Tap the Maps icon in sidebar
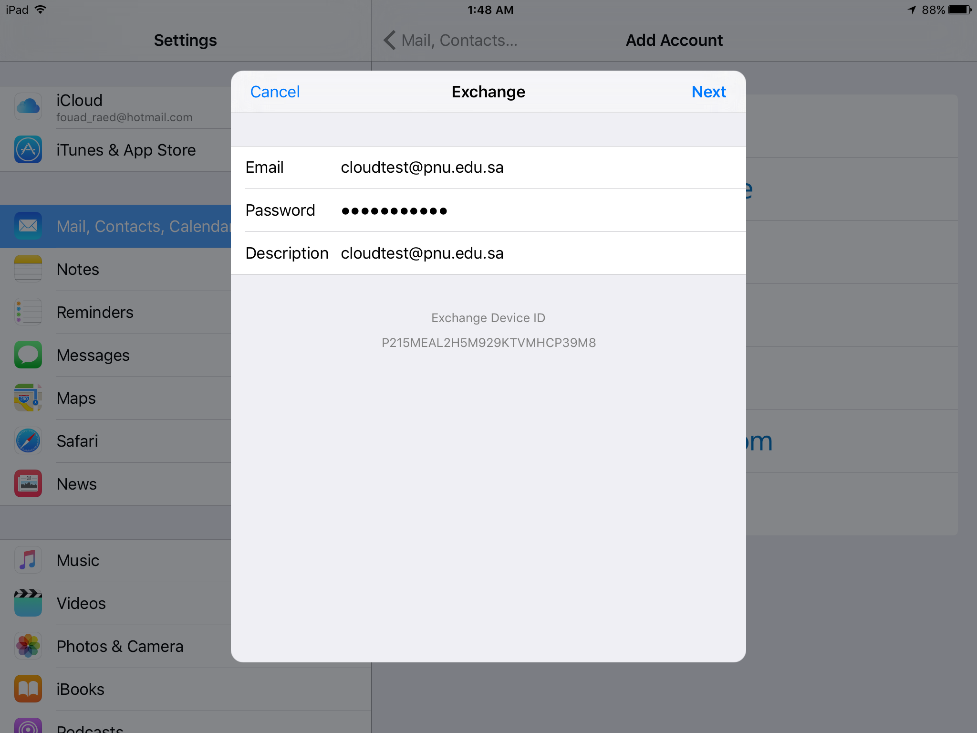 tap(28, 398)
